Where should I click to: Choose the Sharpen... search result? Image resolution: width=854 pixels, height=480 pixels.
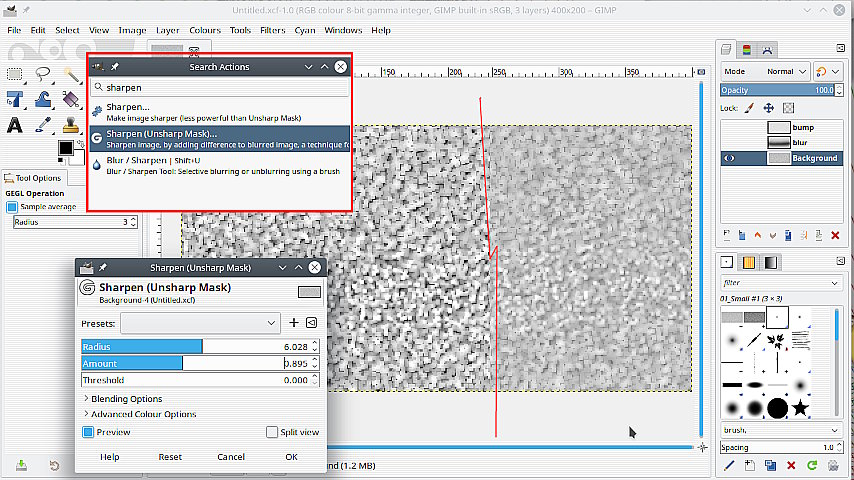pyautogui.click(x=219, y=112)
